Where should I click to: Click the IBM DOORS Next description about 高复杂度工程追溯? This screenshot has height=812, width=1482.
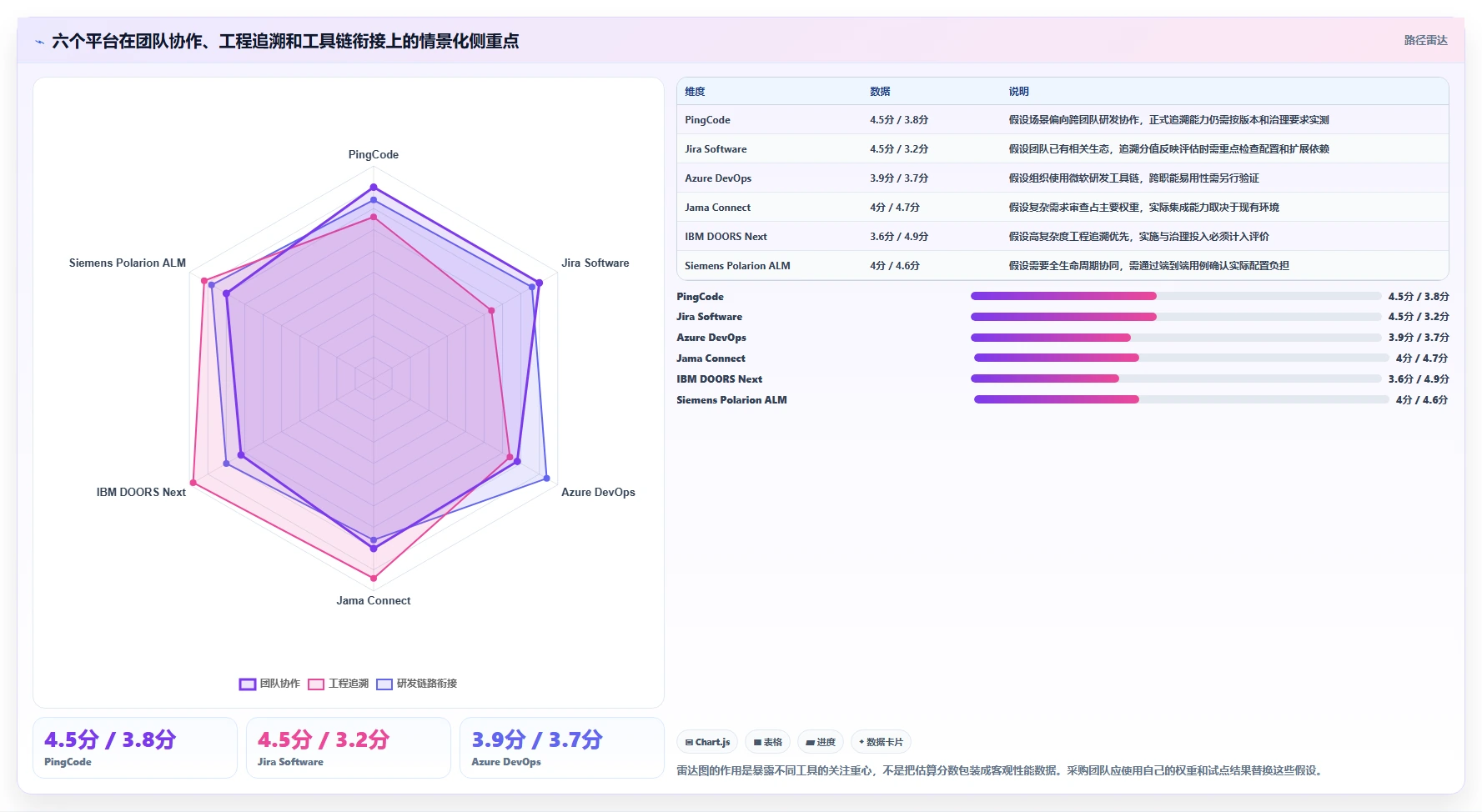point(1138,237)
